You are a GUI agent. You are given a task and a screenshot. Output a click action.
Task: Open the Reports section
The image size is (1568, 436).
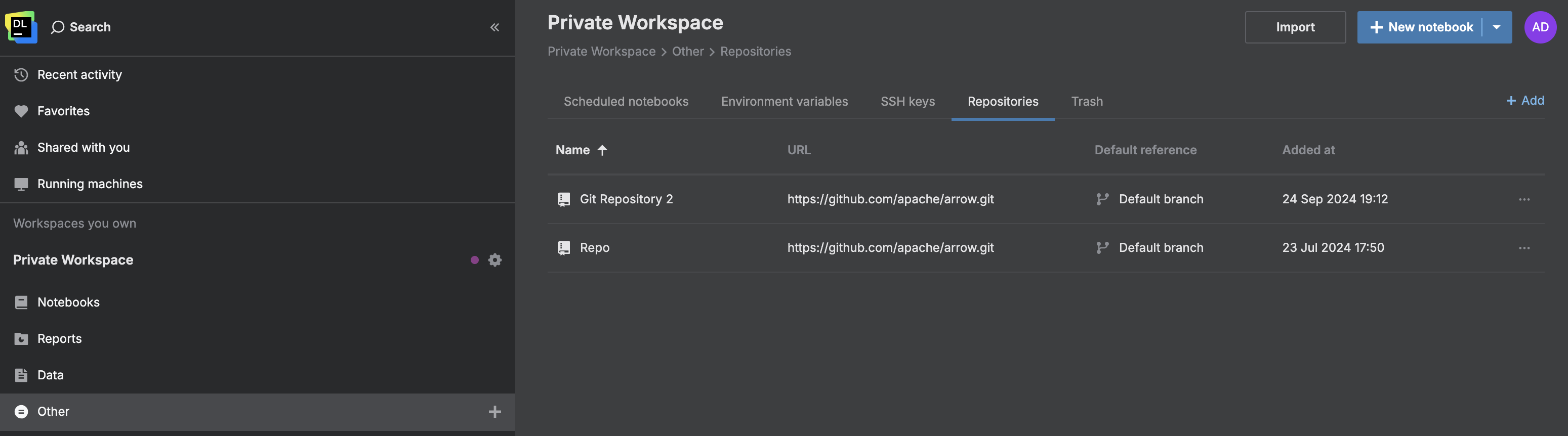(59, 339)
